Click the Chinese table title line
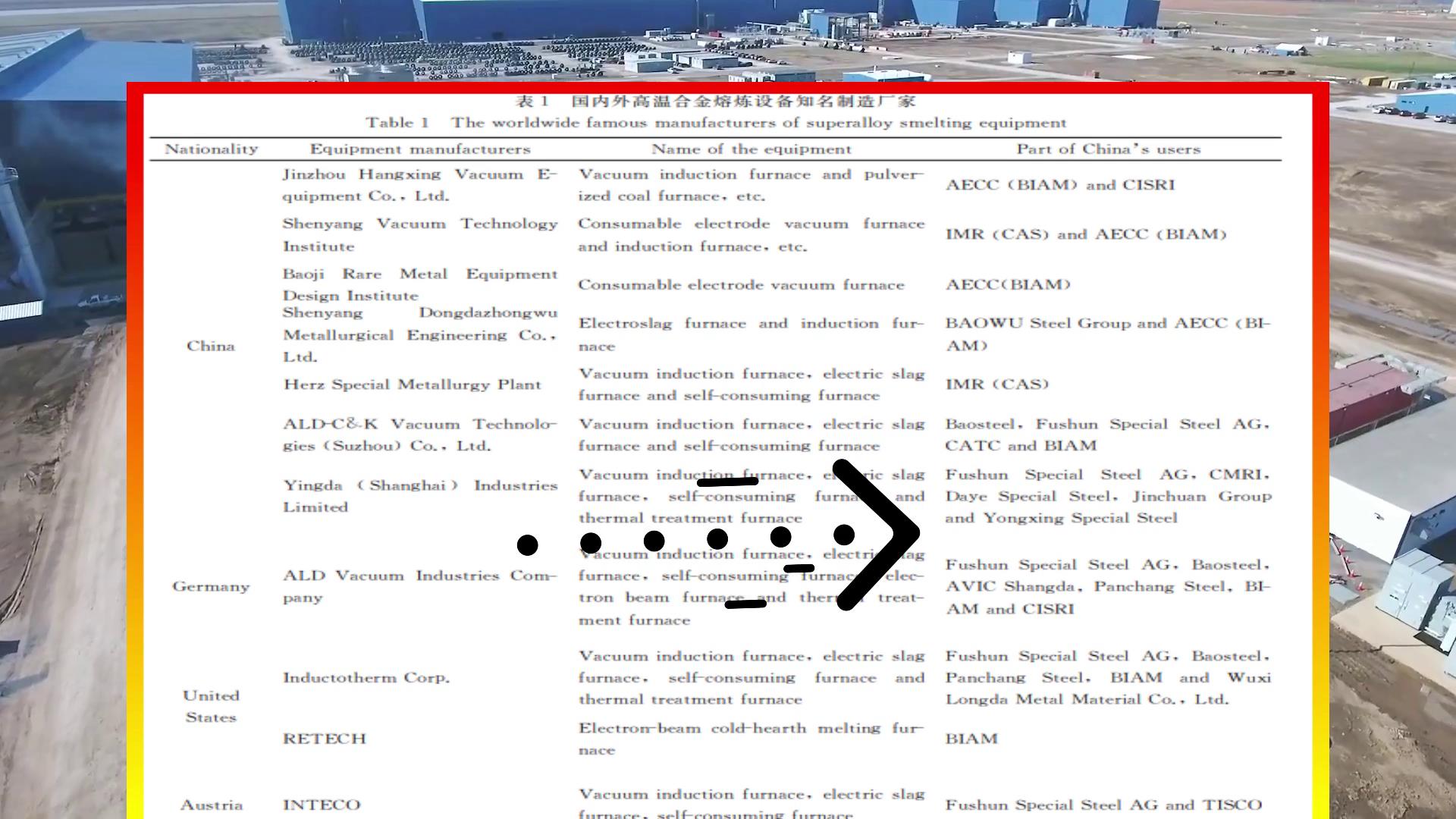The image size is (1456, 819). [715, 102]
